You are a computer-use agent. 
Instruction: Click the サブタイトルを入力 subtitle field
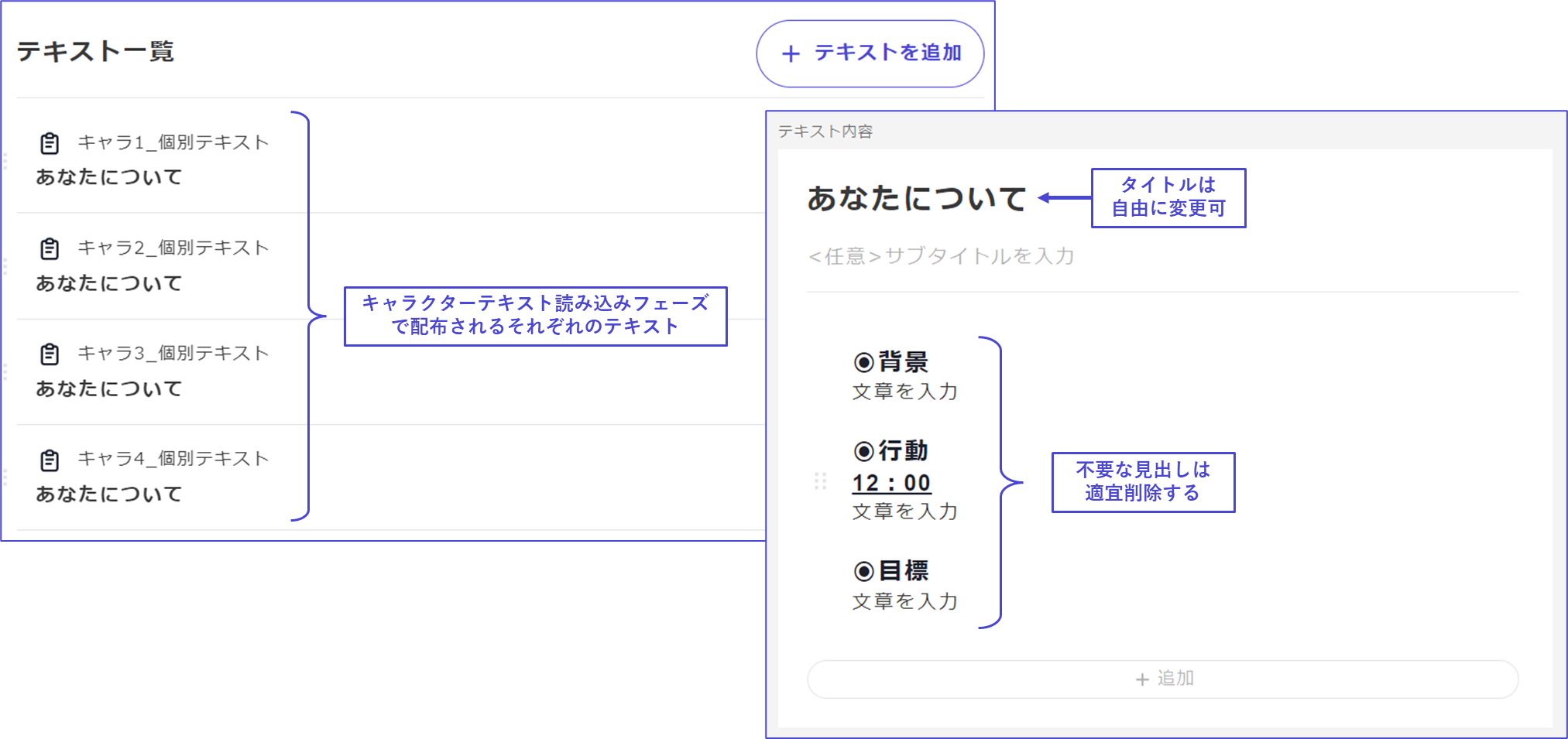941,256
